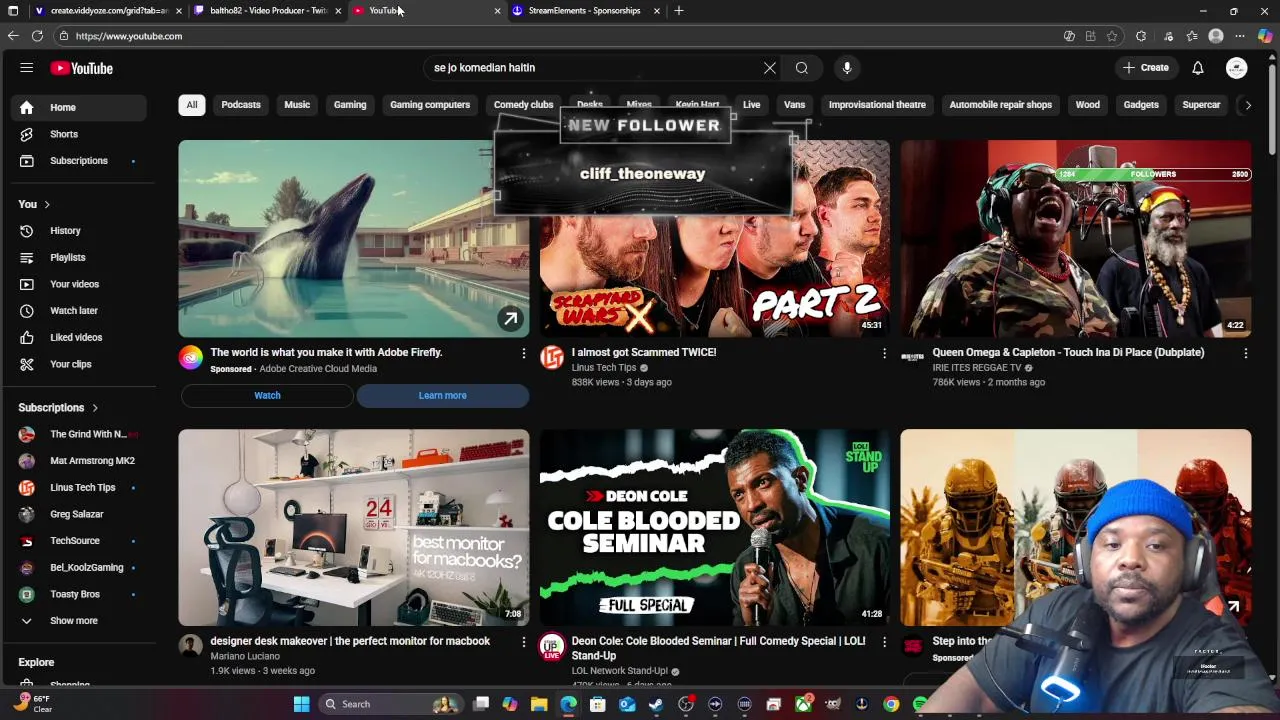Screen dimensions: 1280x720
Task: Open browser settings three-dots menu
Action: pos(1240,36)
